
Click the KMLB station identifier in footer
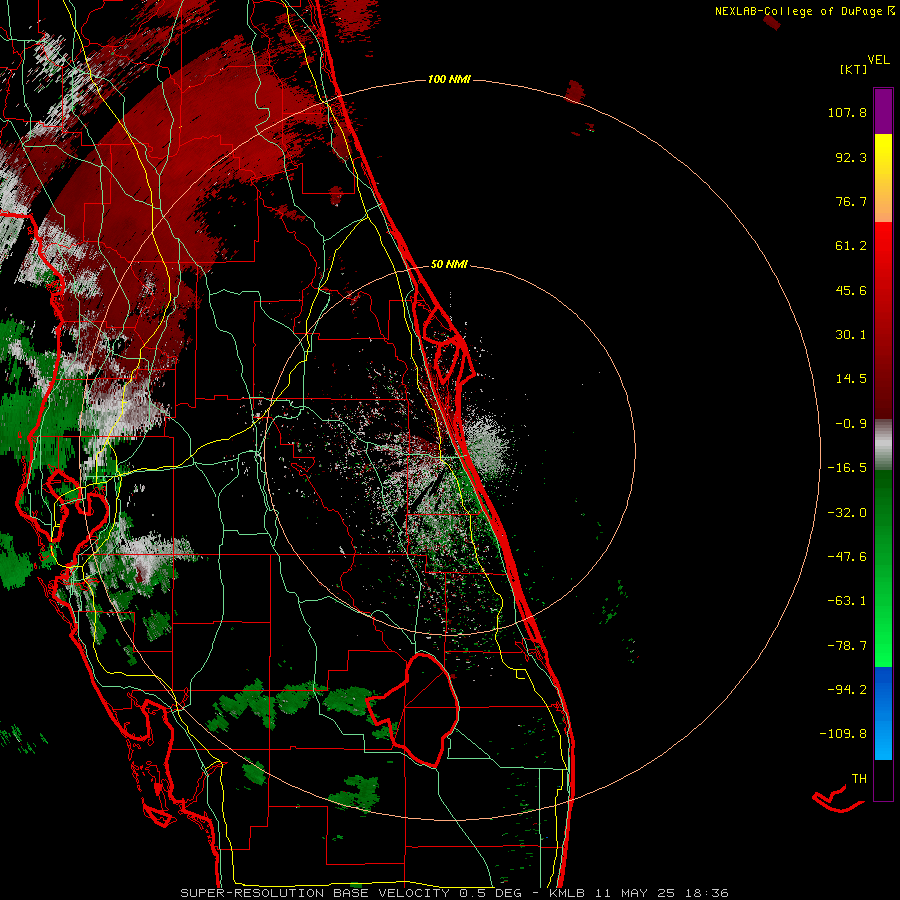(x=568, y=893)
